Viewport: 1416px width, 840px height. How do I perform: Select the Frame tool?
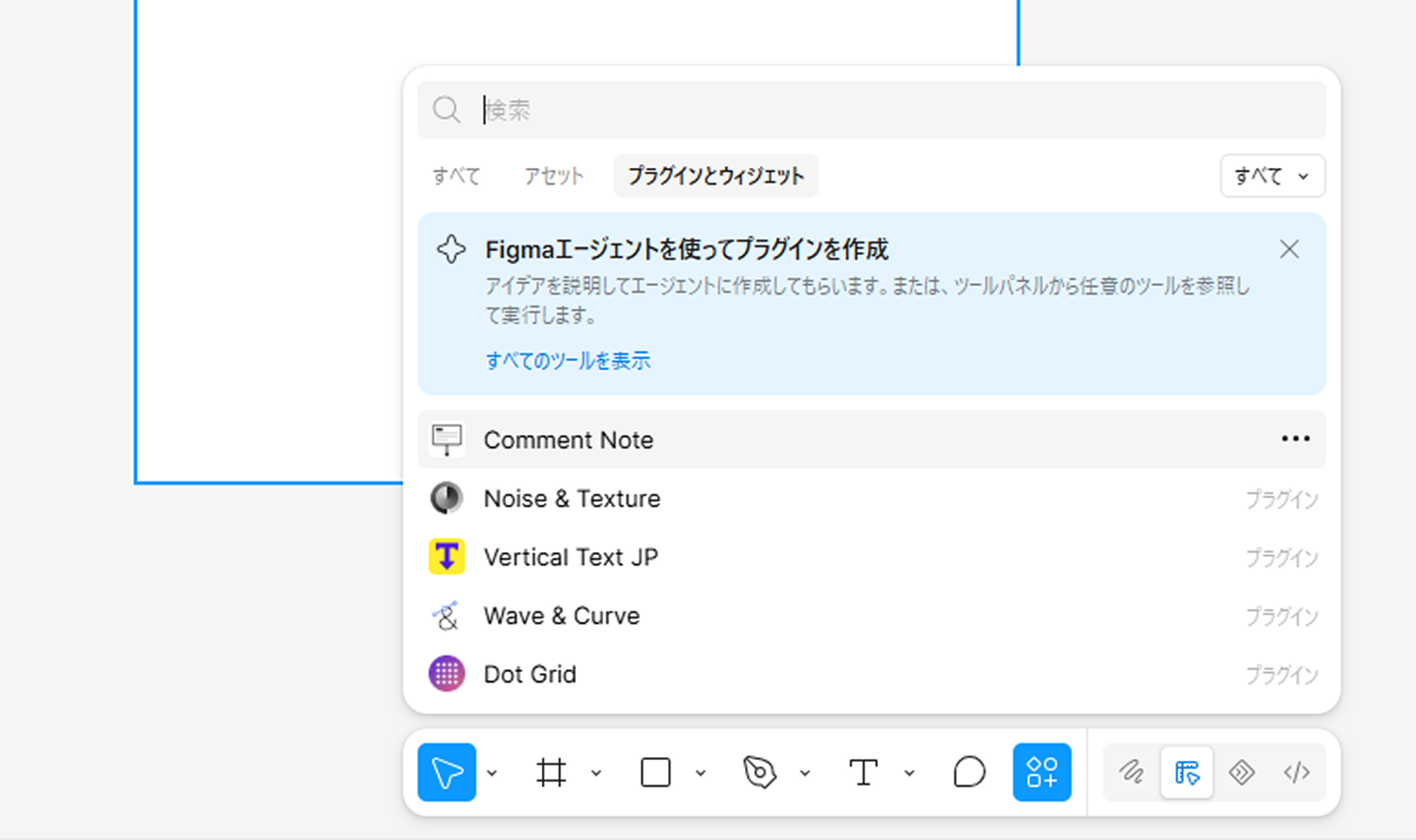(x=551, y=772)
